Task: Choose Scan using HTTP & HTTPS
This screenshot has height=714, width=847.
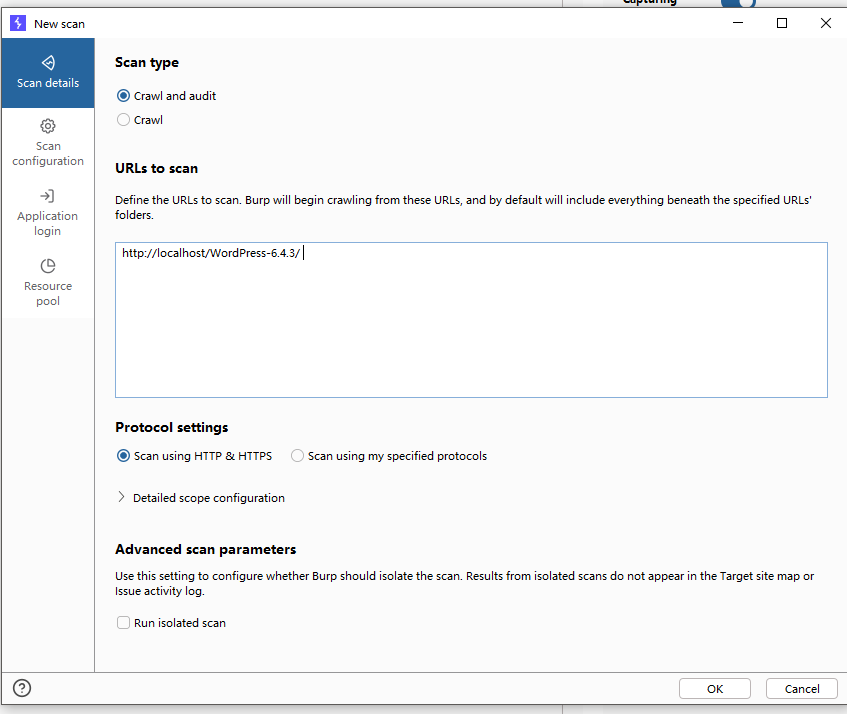Action: tap(124, 456)
